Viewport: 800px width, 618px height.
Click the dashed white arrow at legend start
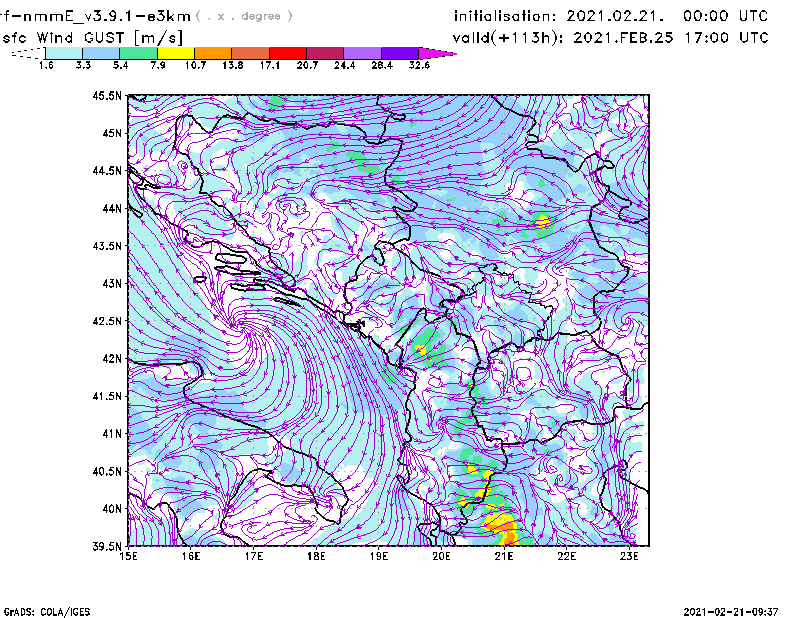(28, 53)
